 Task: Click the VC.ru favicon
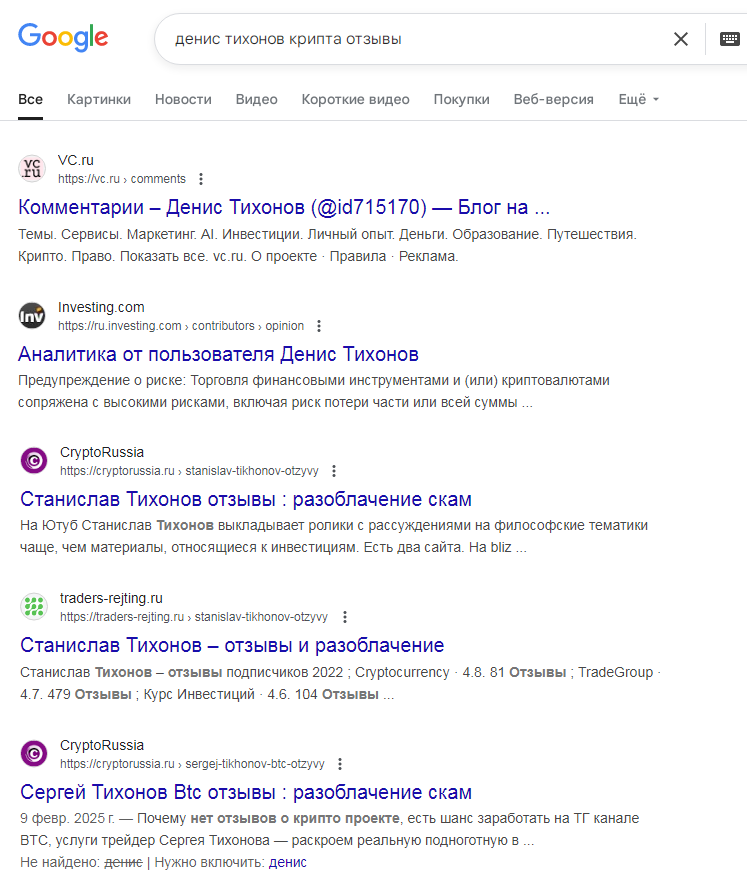tap(33, 169)
